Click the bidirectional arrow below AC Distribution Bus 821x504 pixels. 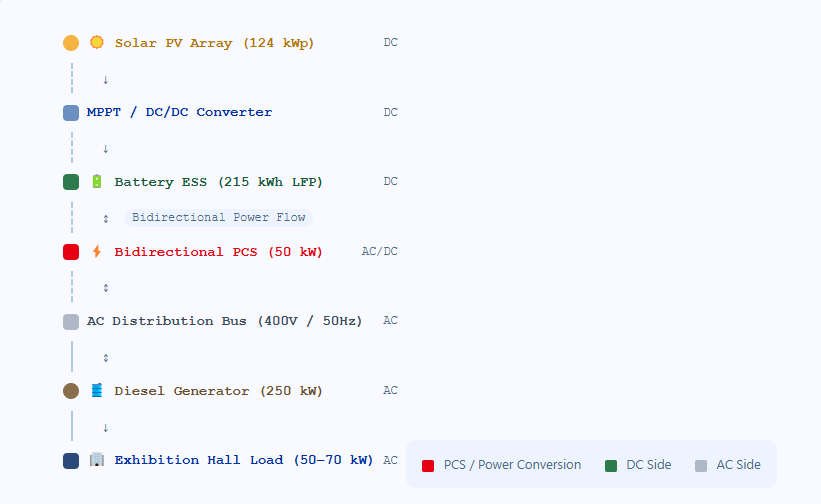click(106, 358)
